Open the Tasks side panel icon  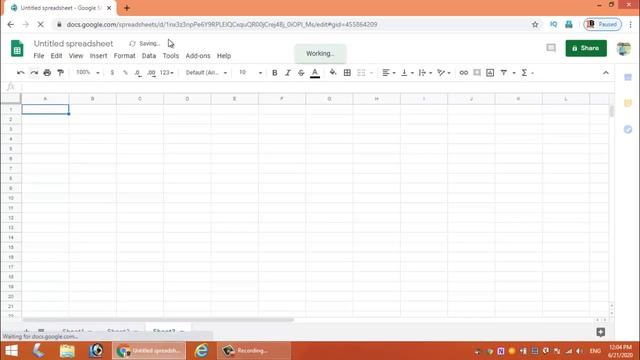pos(628,129)
